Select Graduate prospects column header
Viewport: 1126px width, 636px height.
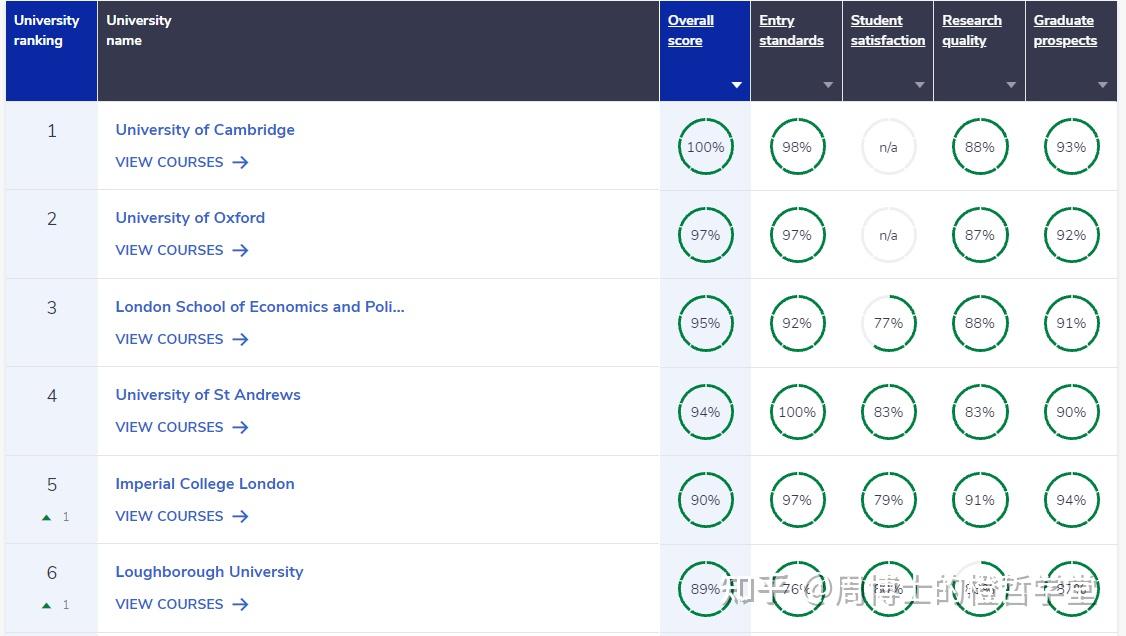1065,30
